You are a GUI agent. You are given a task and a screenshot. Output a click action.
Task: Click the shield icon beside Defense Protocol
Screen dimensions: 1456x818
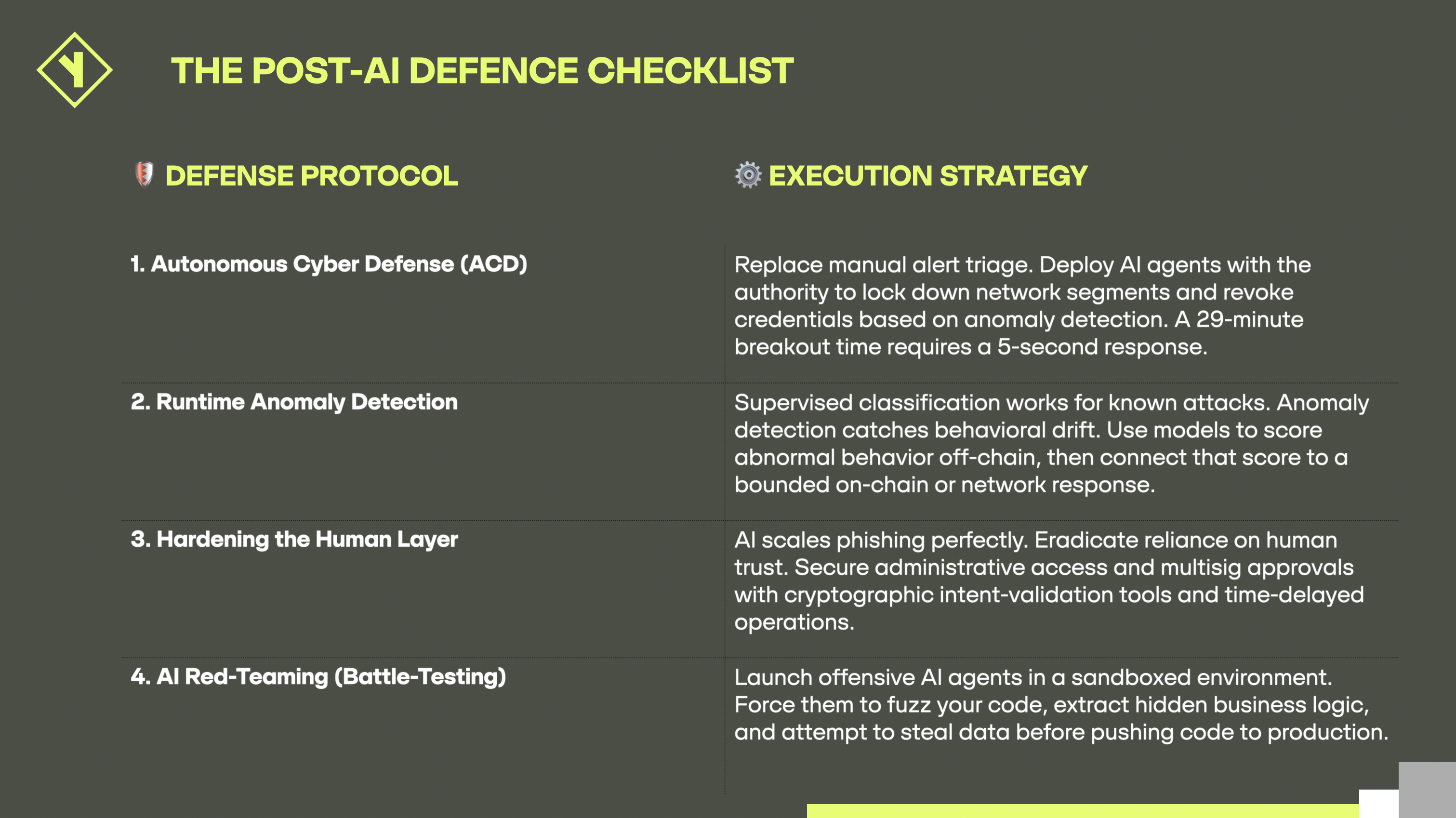coord(145,174)
